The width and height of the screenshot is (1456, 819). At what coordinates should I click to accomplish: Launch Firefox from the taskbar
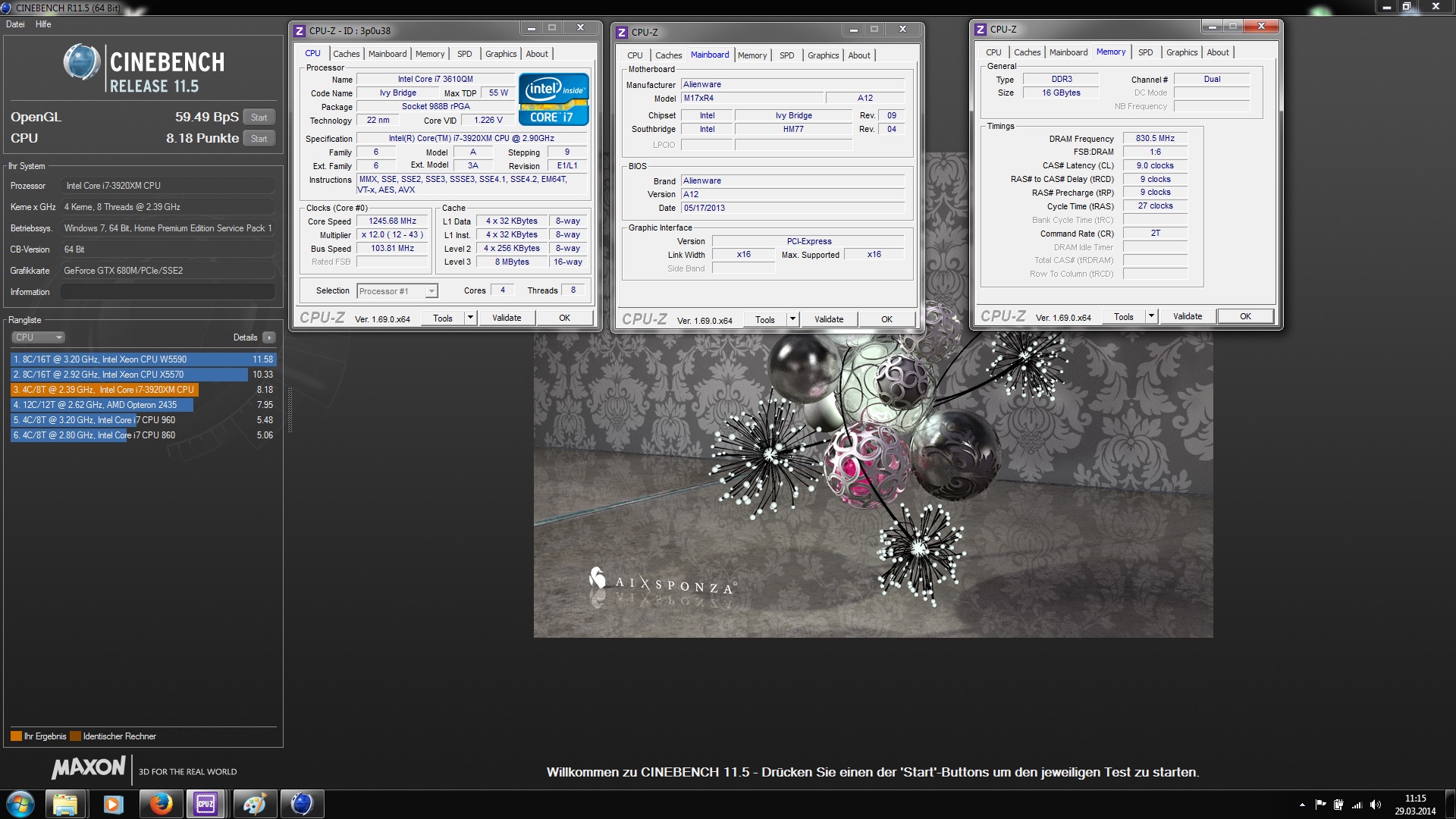161,804
